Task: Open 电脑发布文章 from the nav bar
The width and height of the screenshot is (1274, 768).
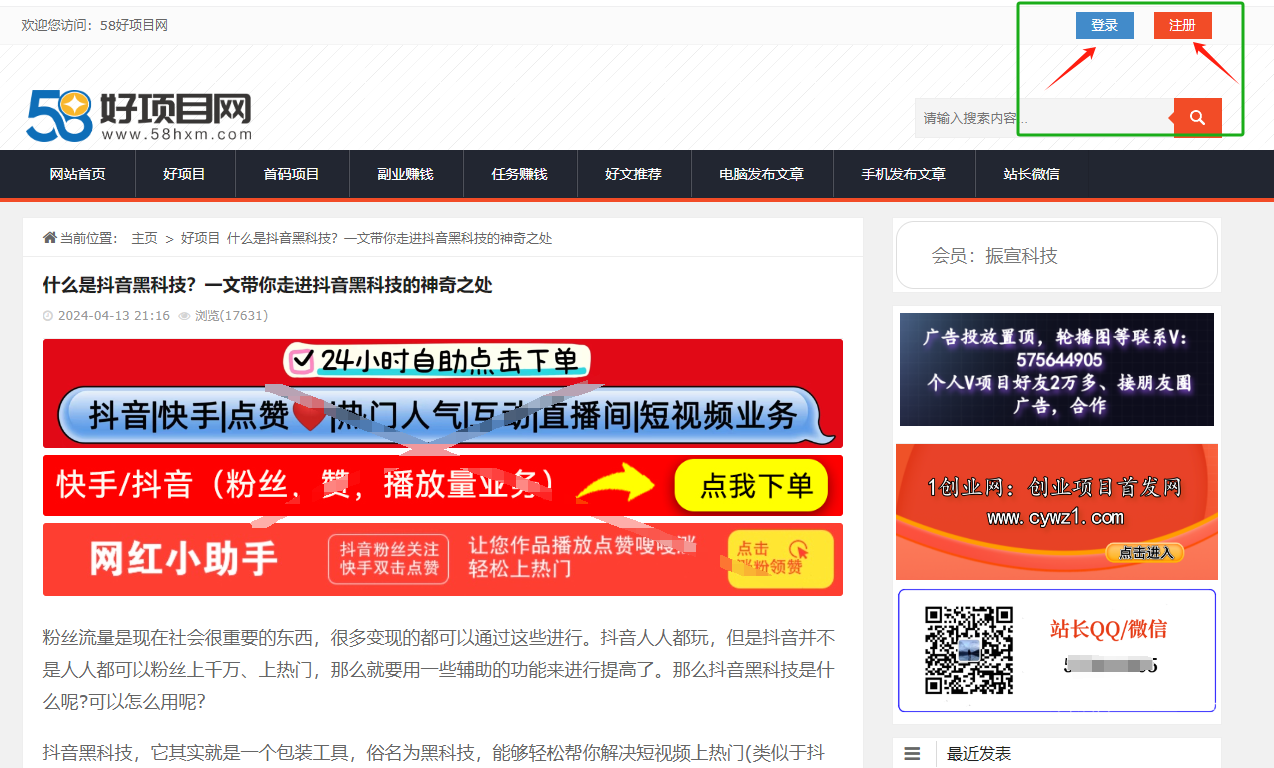Action: (x=762, y=174)
